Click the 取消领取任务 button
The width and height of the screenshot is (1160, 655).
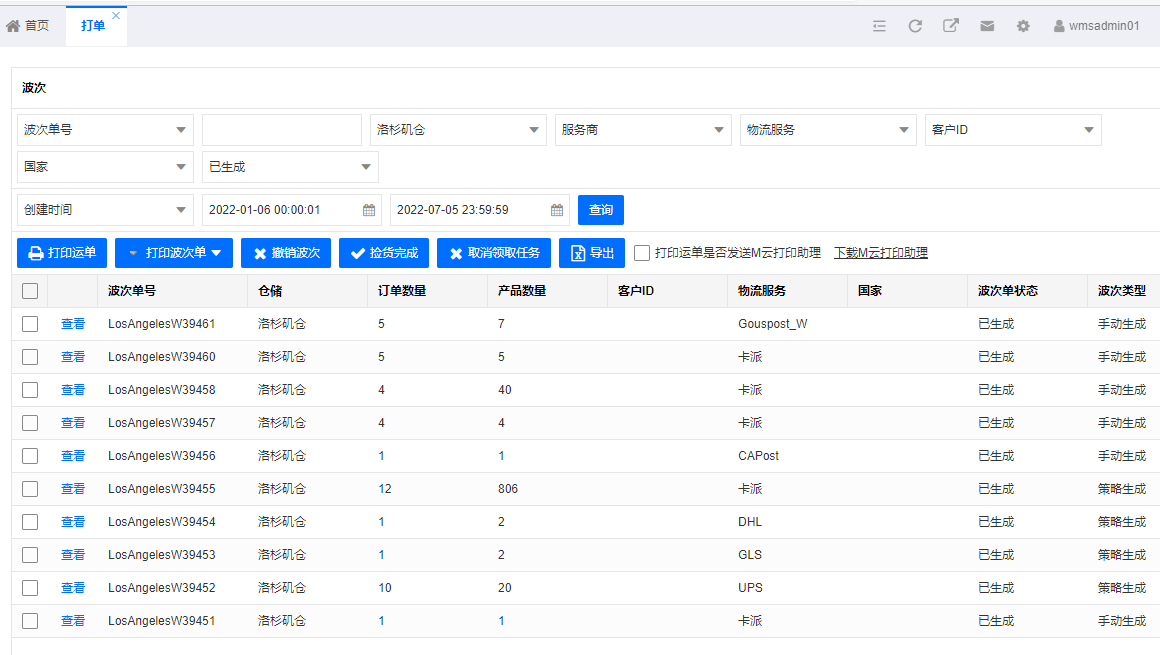point(494,253)
